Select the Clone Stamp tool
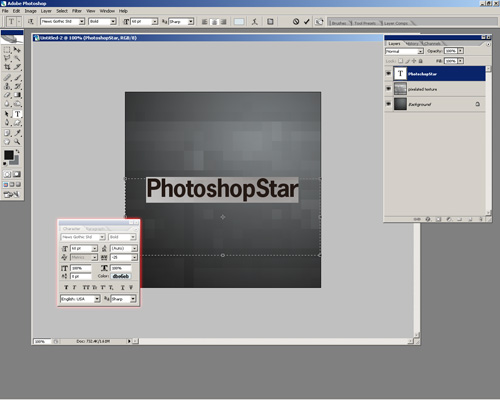This screenshot has width=500, height=400. (x=7, y=86)
